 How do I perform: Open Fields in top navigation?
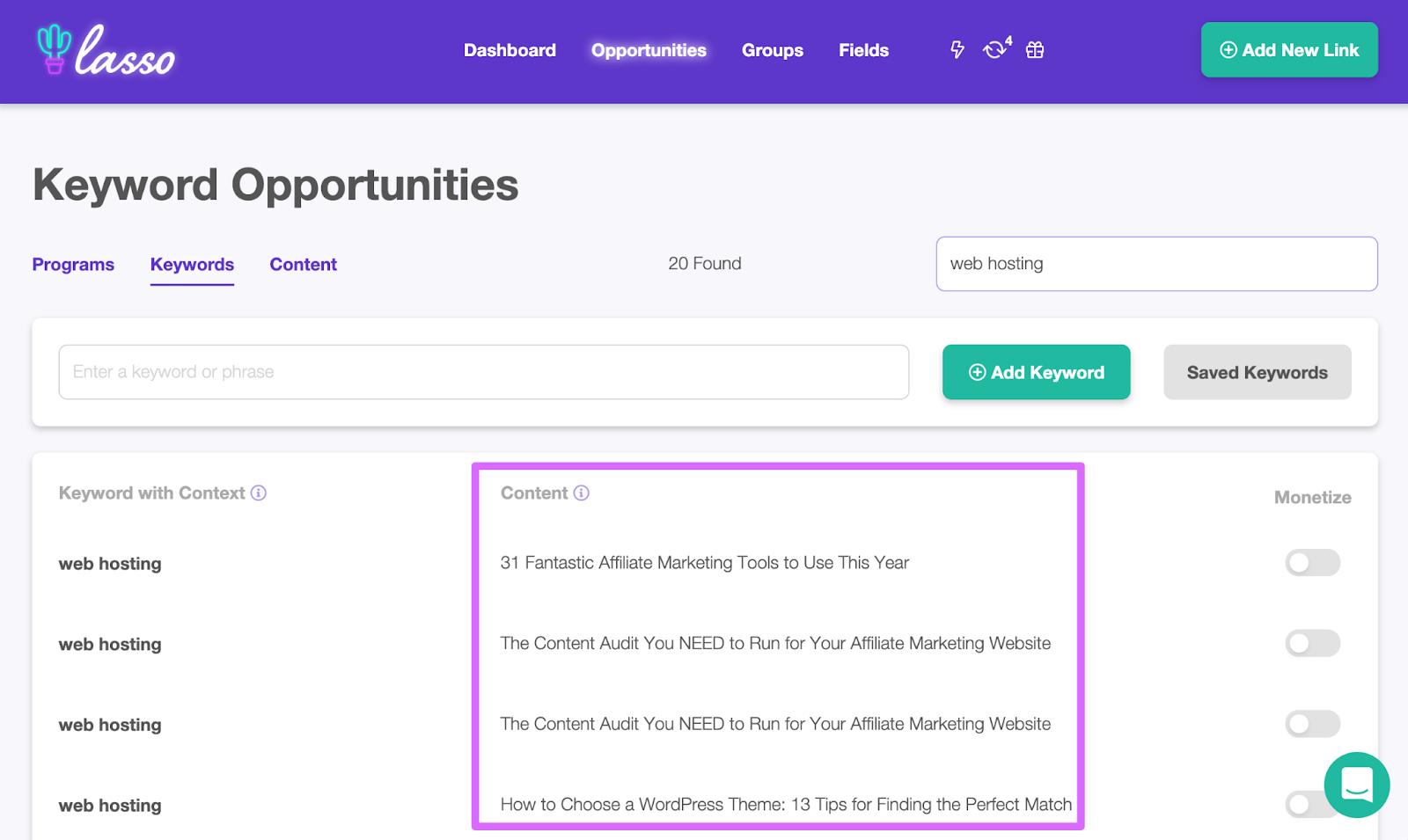tap(863, 50)
